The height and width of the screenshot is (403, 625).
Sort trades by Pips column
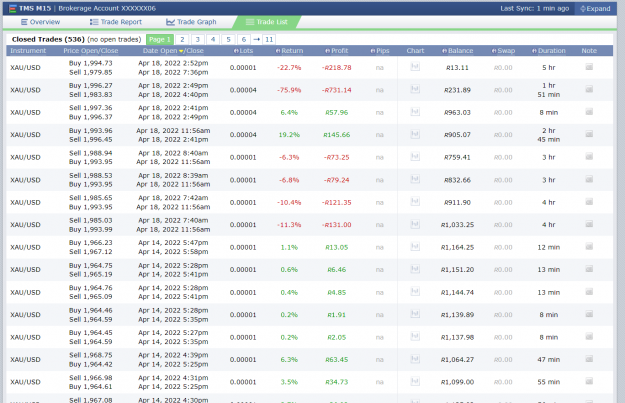379,51
